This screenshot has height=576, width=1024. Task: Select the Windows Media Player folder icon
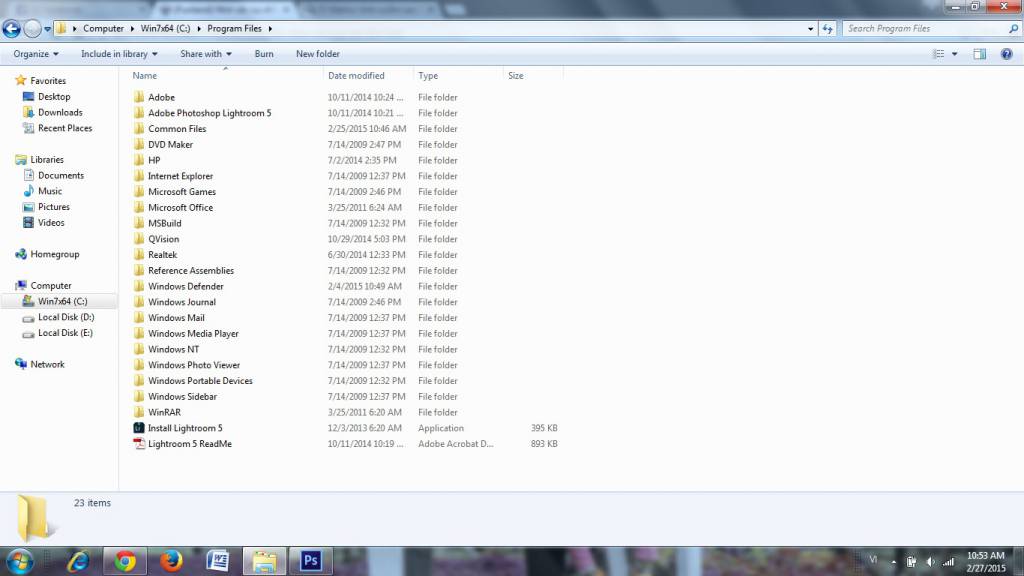tap(138, 334)
